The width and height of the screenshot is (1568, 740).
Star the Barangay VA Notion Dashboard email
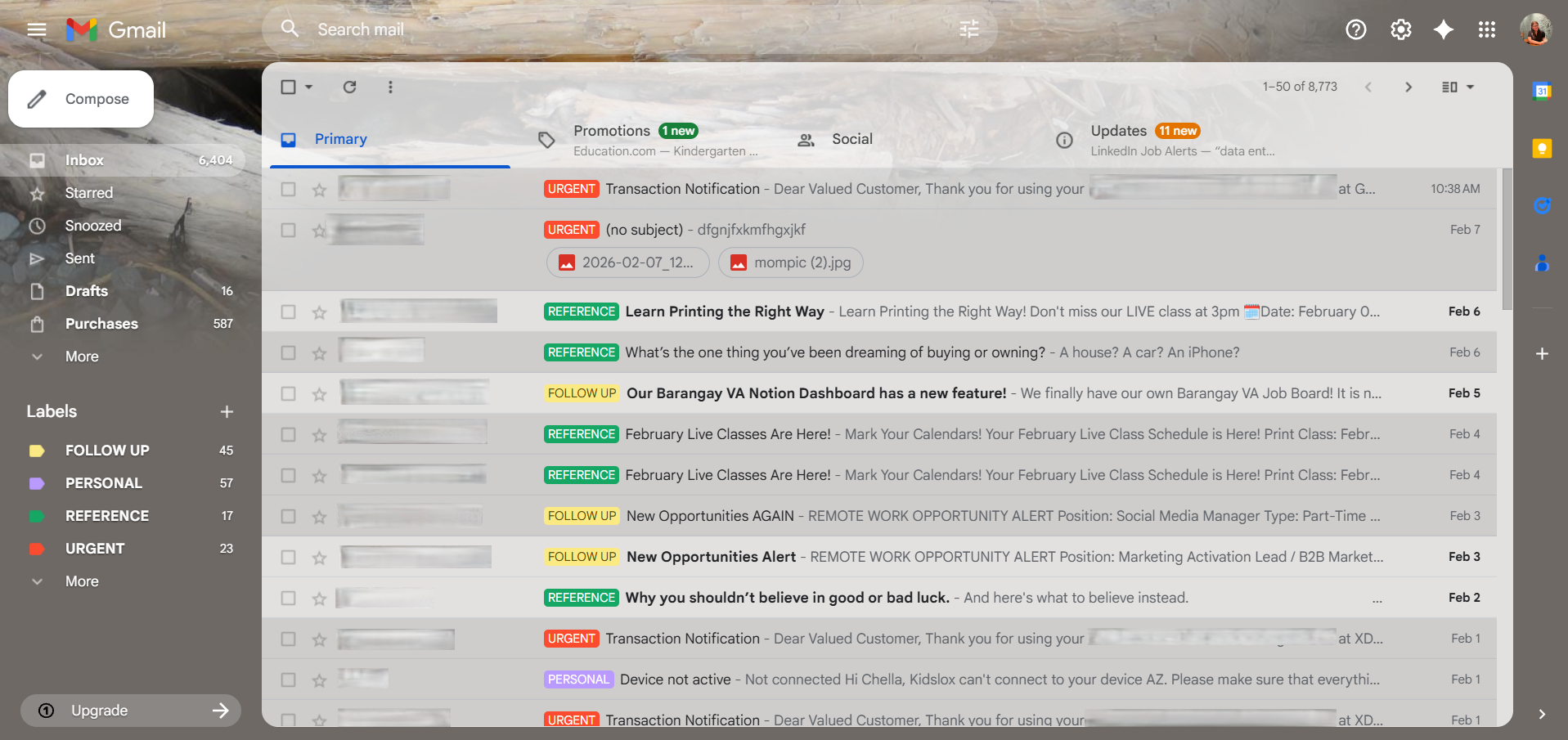pyautogui.click(x=319, y=394)
